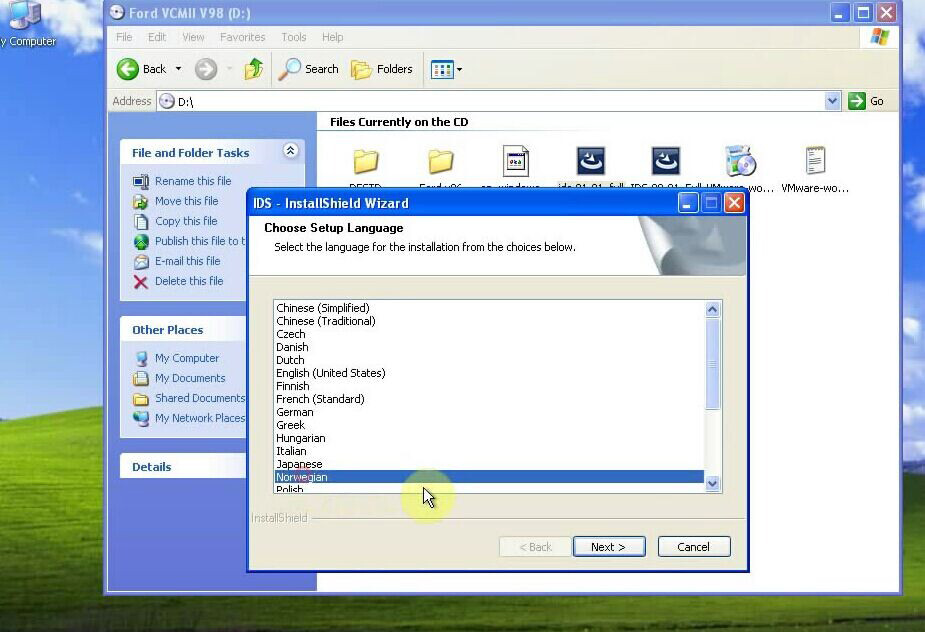Select Finnish in language list
Screen dimensions: 925x632
tap(490, 386)
